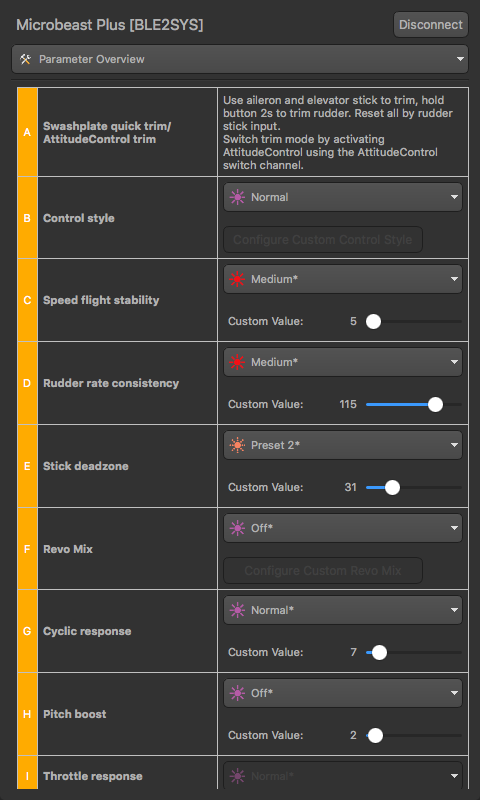The image size is (480, 800).
Task: Select the orange F parameter tab
Action: coord(28,549)
